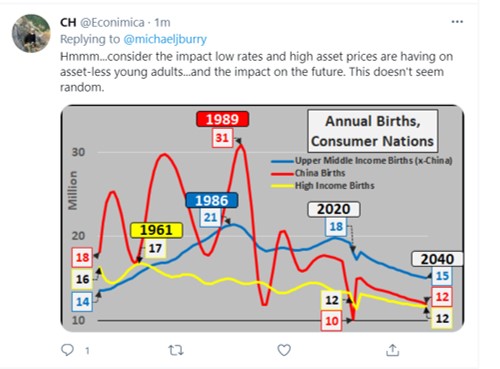Click the red 1989 label on chart
500x369 pixels.
pos(222,119)
